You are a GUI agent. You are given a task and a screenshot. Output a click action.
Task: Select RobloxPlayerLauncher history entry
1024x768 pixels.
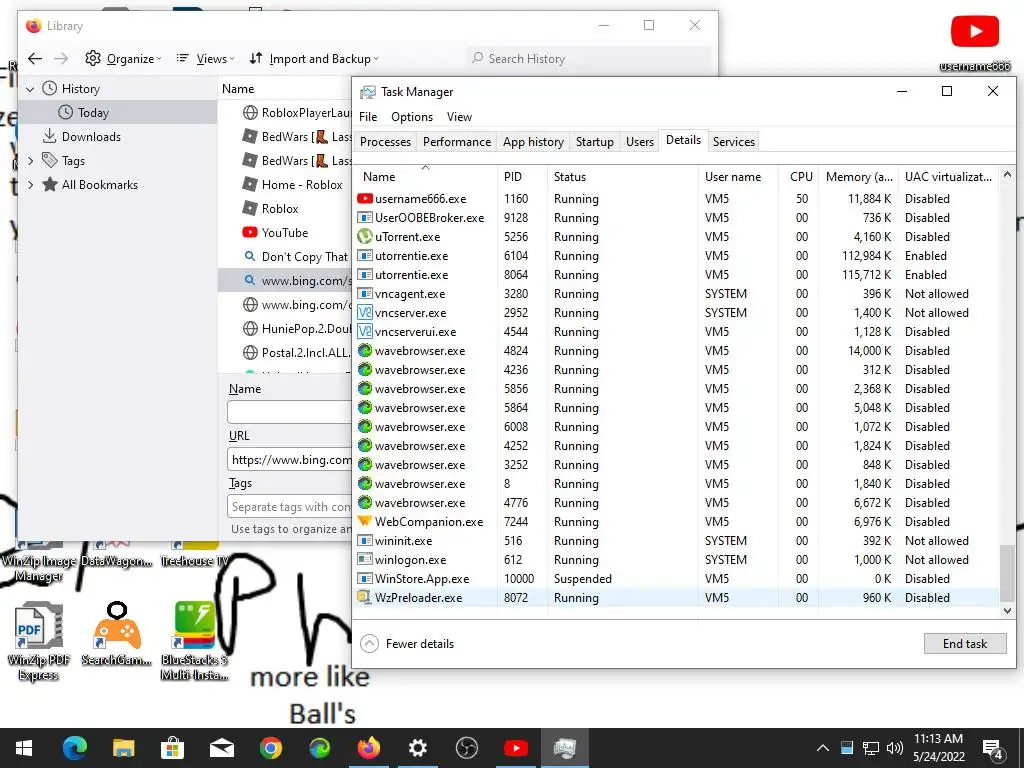pos(297,112)
